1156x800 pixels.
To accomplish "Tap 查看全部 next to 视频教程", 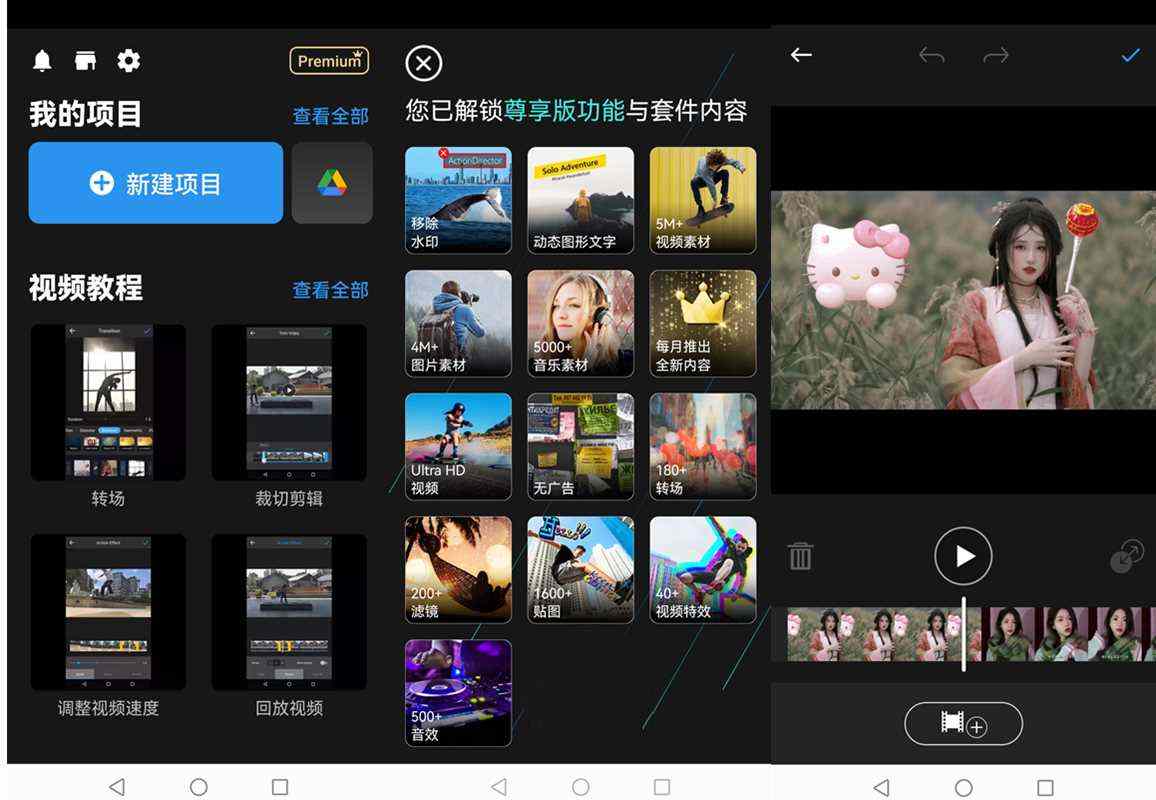I will 330,290.
